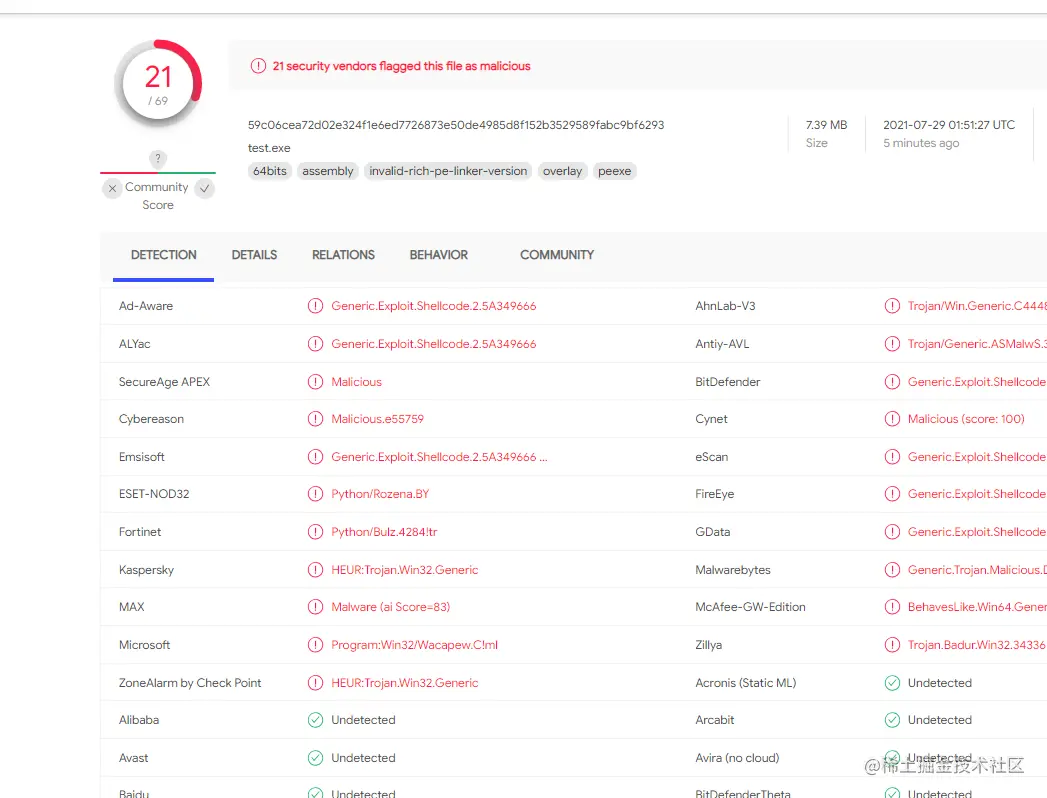This screenshot has height=798, width=1047.
Task: Click the 21 / 69 detection score gauge
Action: click(x=158, y=83)
